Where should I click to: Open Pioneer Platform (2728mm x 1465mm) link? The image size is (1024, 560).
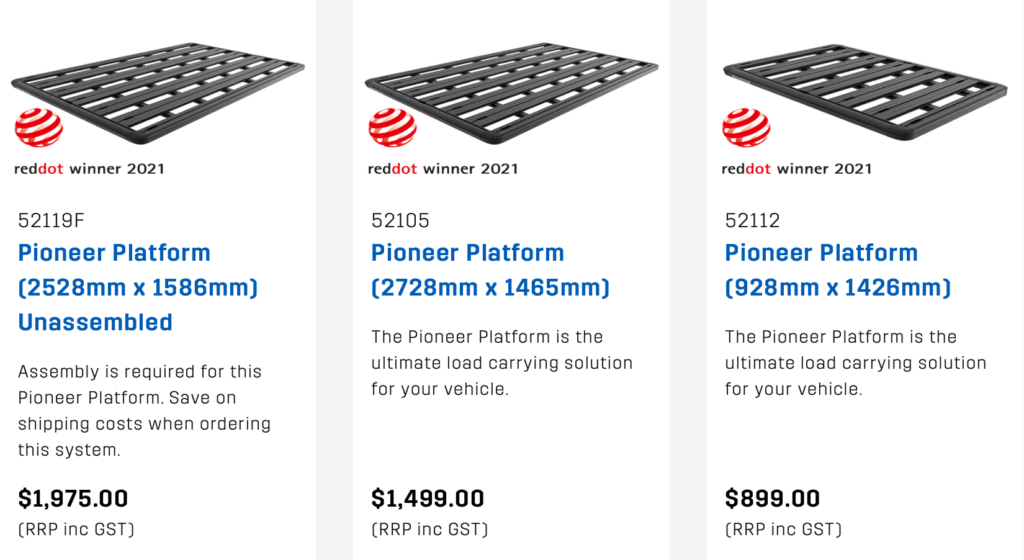(x=490, y=270)
